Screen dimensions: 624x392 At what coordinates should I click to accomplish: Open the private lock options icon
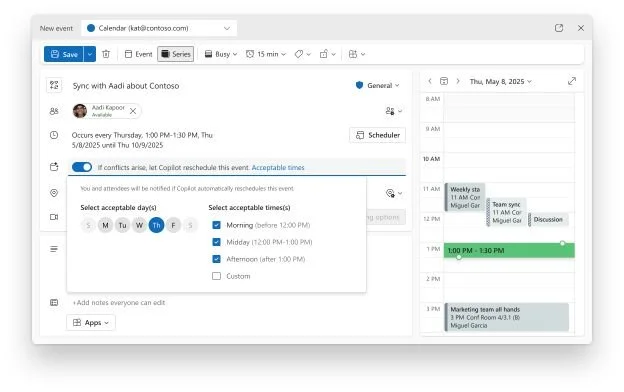coord(328,54)
